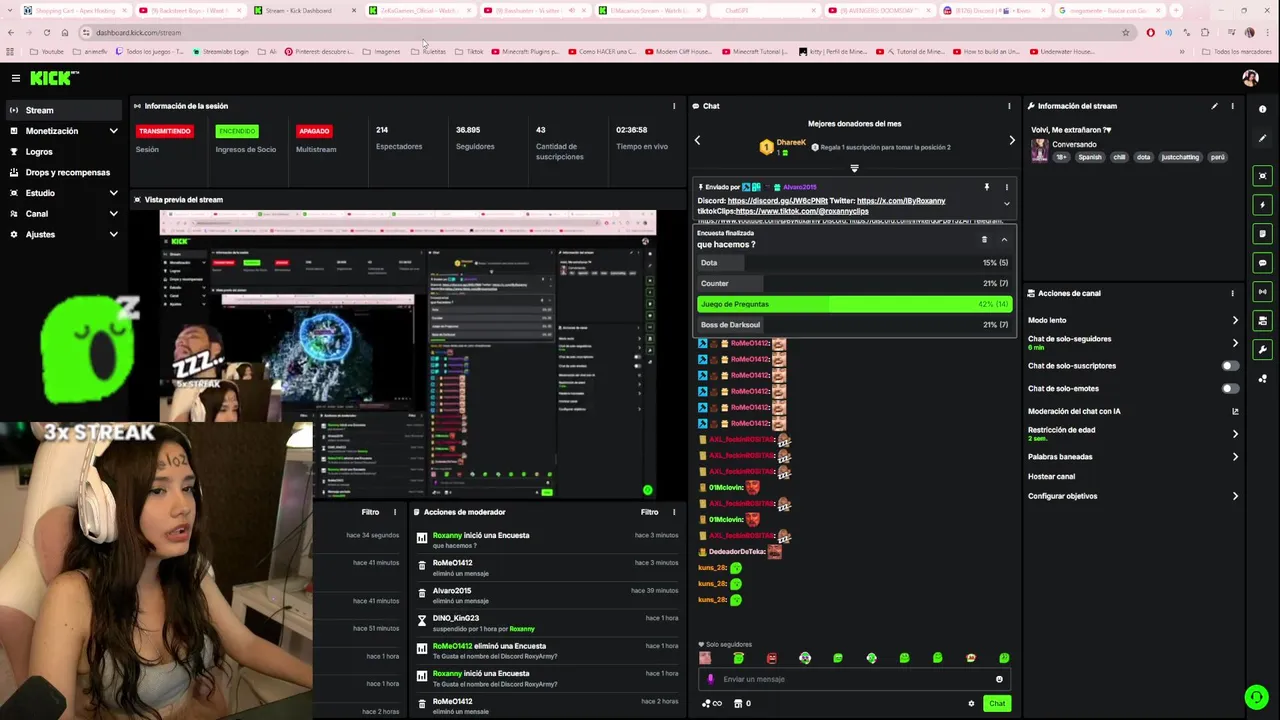This screenshot has width=1280, height=720.
Task: Open the Youtube bookmark in bookmarks bar
Action: [47, 51]
